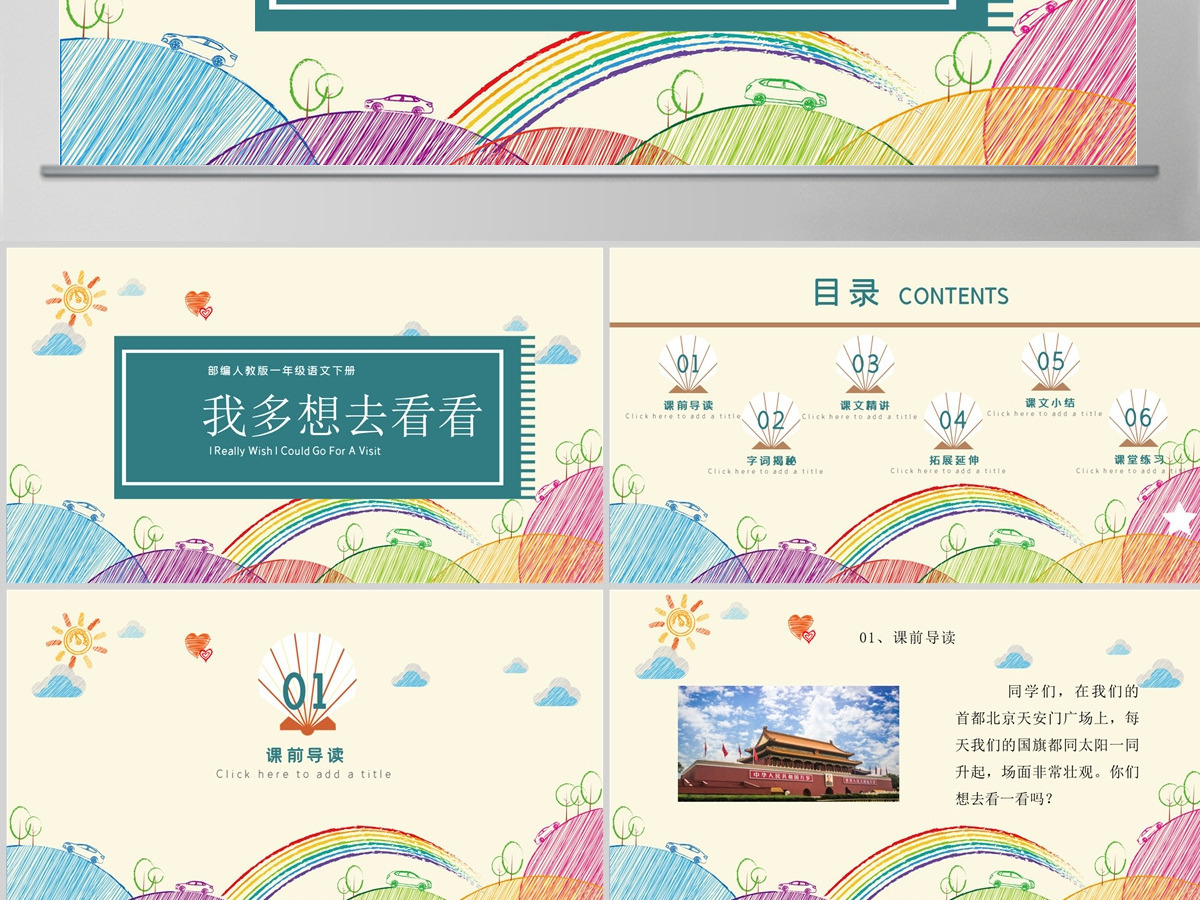Click the shell icon numbered 03
This screenshot has height=900, width=1200.
(865, 364)
